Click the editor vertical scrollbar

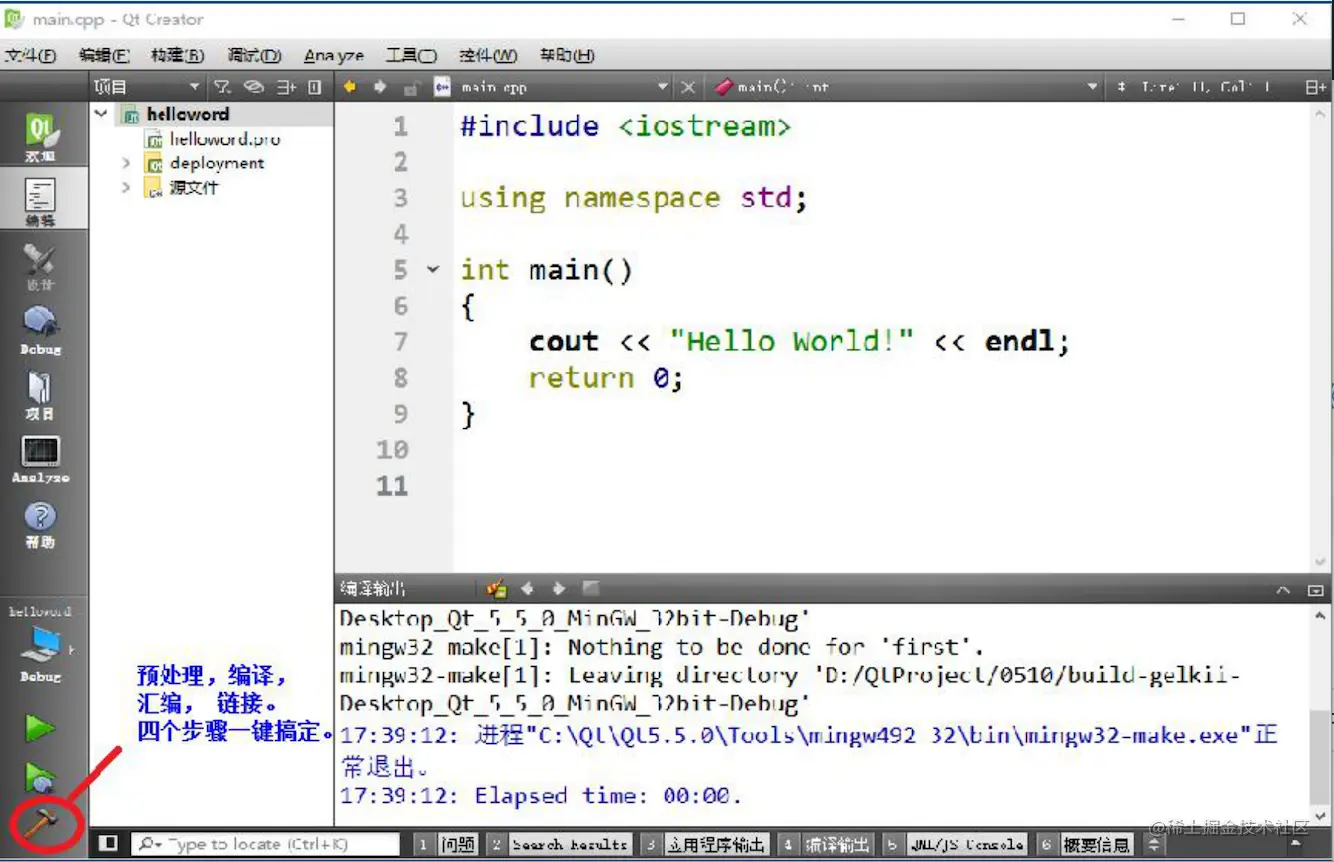point(1320,338)
